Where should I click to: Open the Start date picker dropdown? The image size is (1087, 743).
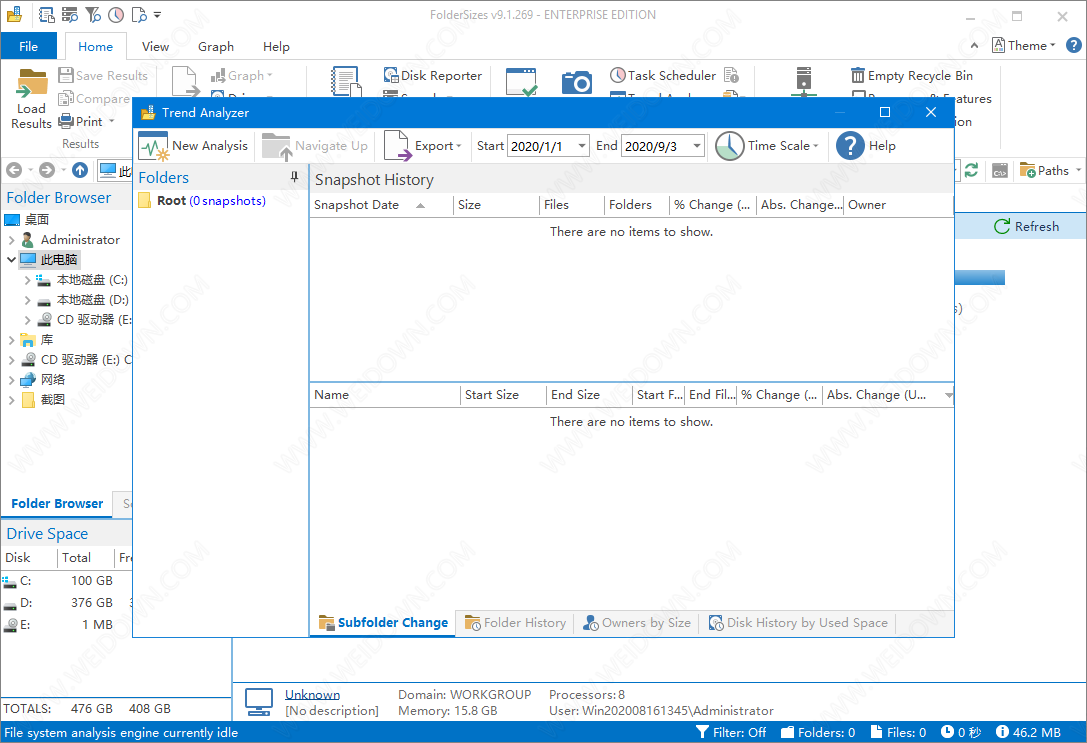coord(582,146)
